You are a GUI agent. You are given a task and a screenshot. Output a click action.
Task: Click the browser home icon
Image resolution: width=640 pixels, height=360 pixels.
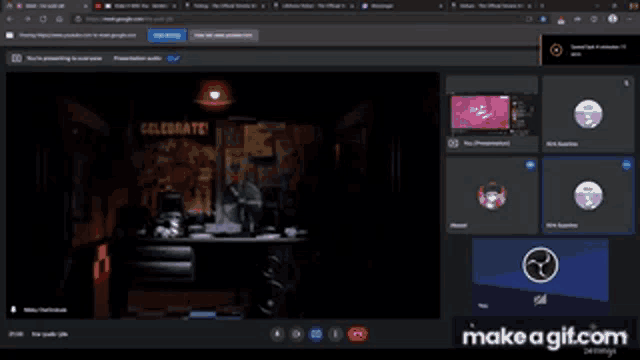[x=60, y=19]
